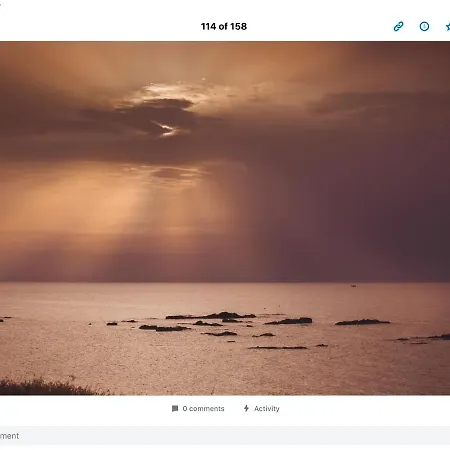Click the tiny boat on the horizon

(x=353, y=286)
